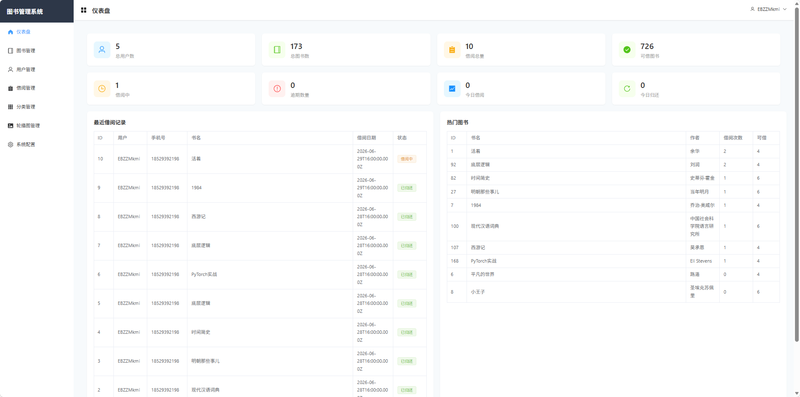This screenshot has height=397, width=800.
Task: Click 底层逻辑 in the hot books table
Action: click(x=480, y=165)
